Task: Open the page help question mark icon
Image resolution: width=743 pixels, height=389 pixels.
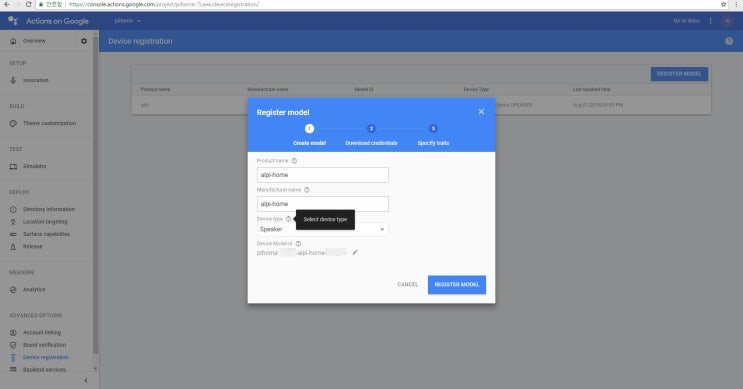Action: pyautogui.click(x=729, y=41)
